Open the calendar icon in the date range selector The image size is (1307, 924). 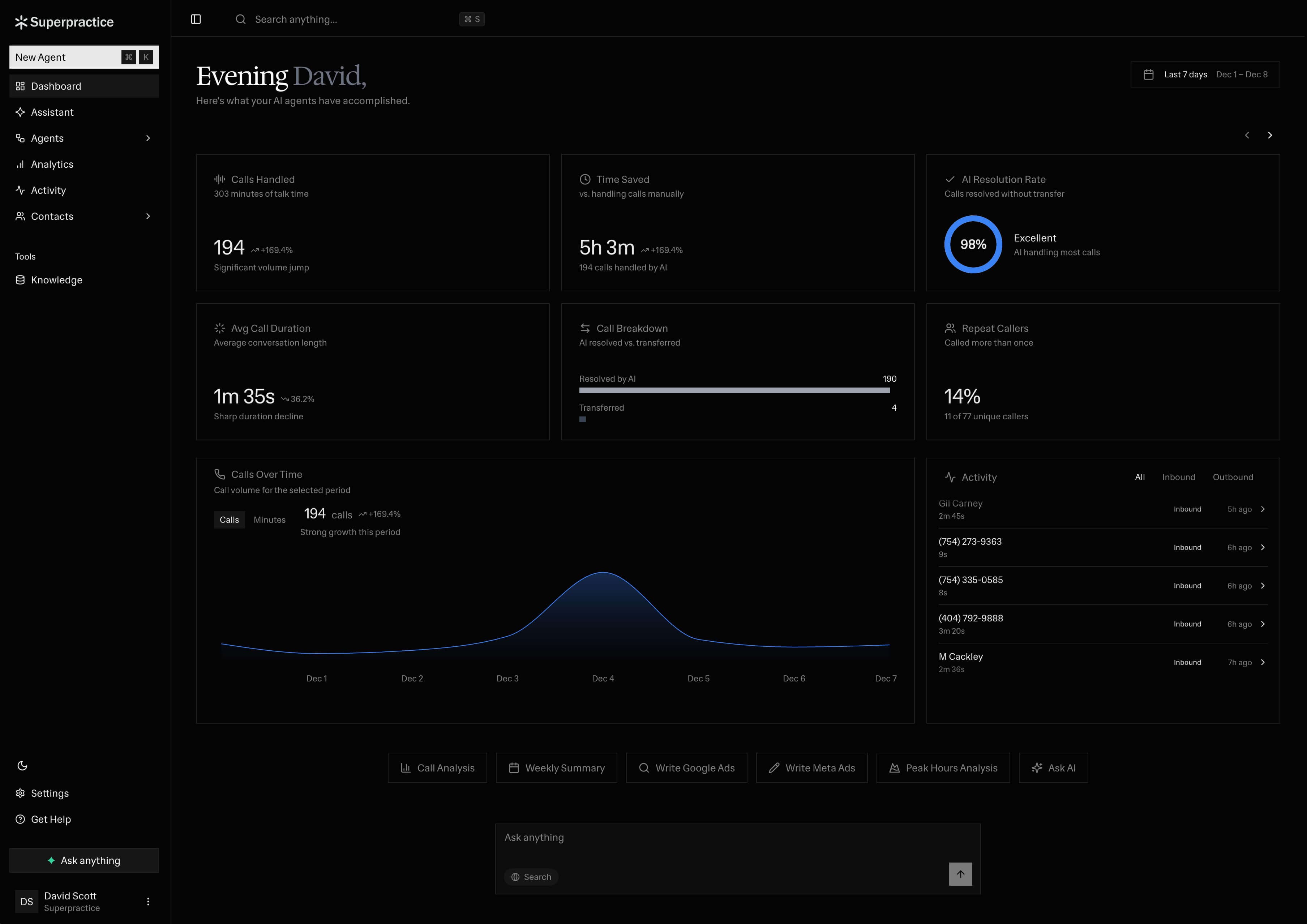(1149, 74)
